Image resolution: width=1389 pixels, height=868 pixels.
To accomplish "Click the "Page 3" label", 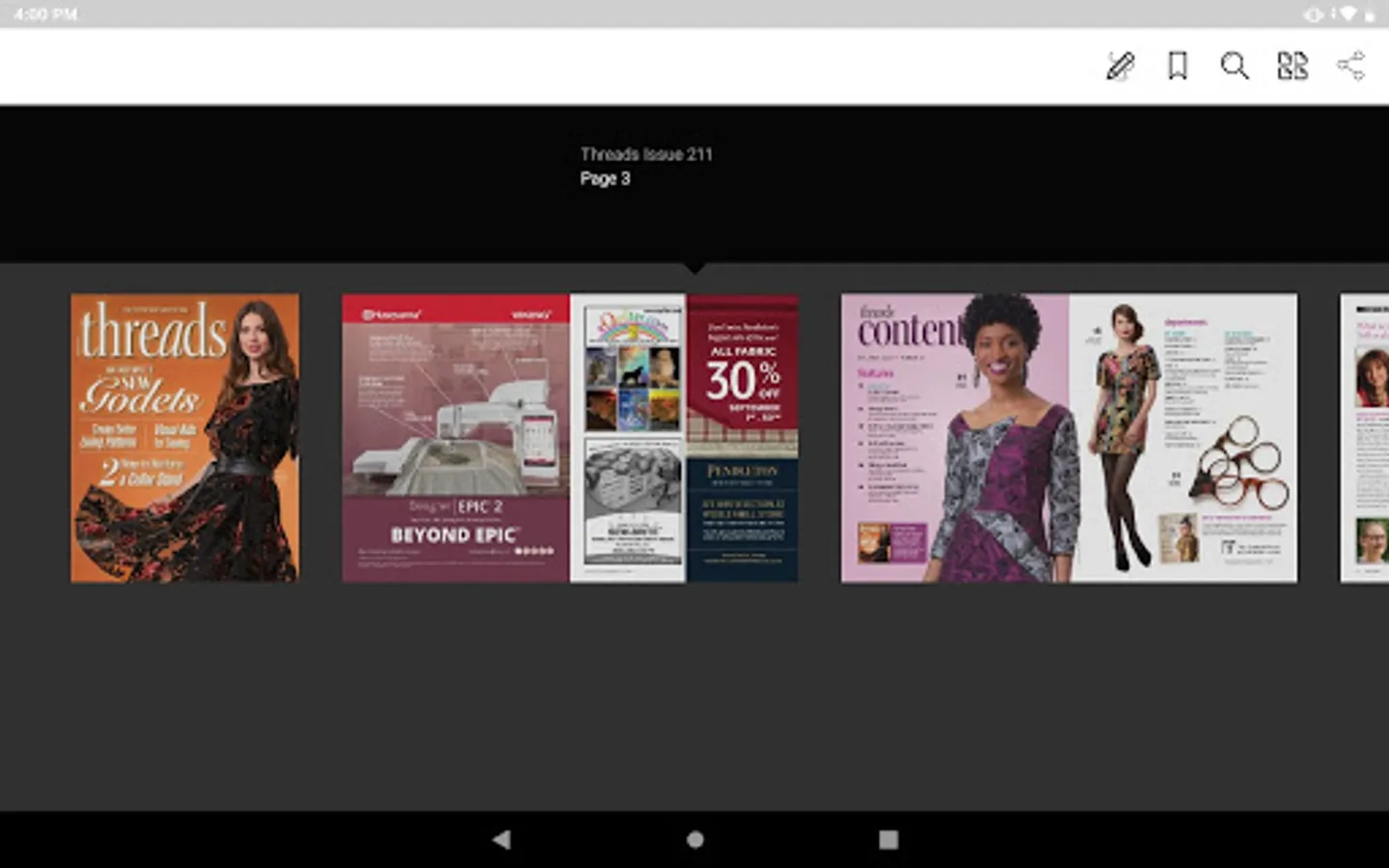I will [605, 178].
